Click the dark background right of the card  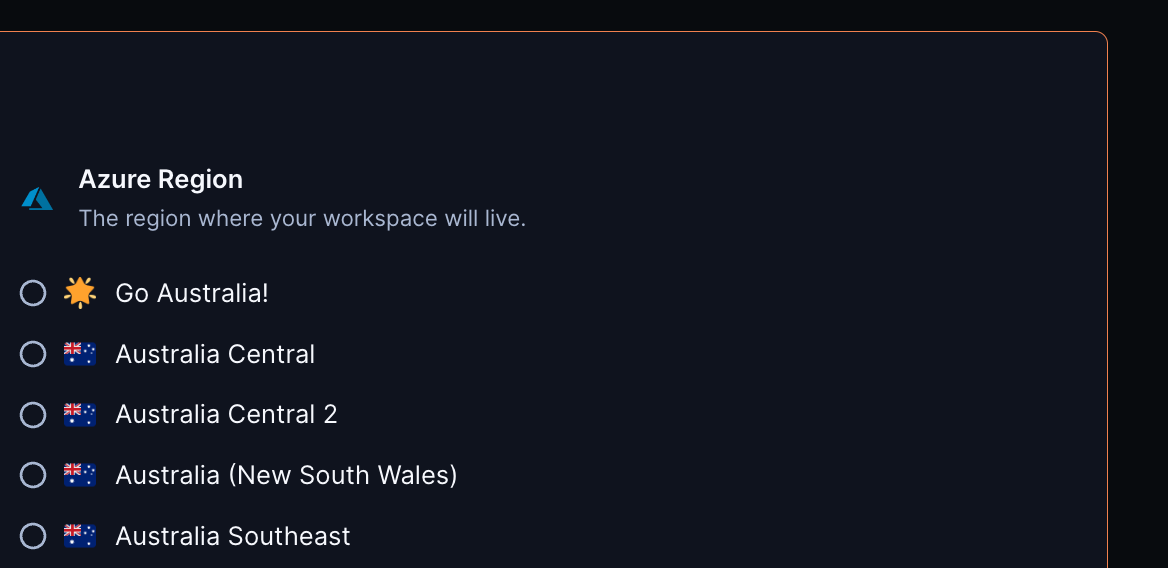pos(1138,300)
